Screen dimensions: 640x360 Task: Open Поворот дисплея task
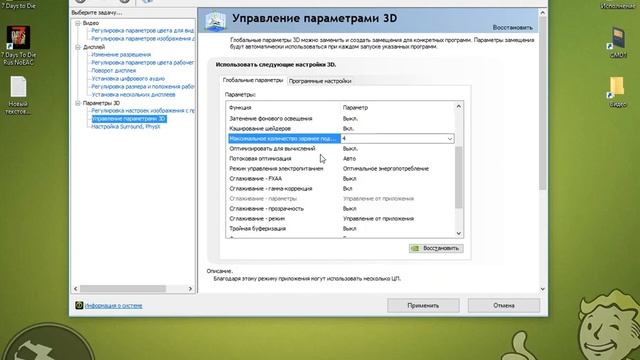pos(113,71)
